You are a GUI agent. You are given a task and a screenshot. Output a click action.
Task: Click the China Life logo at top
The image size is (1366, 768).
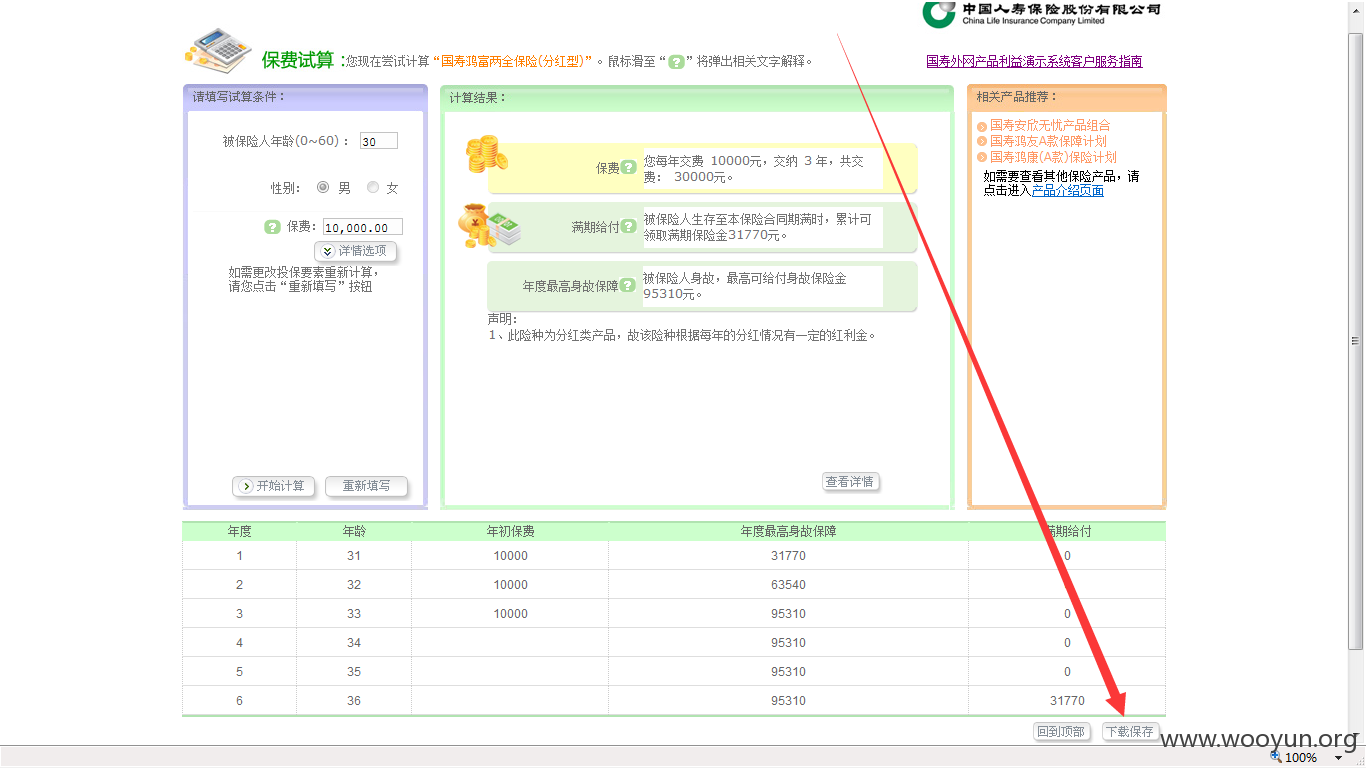pos(1041,13)
